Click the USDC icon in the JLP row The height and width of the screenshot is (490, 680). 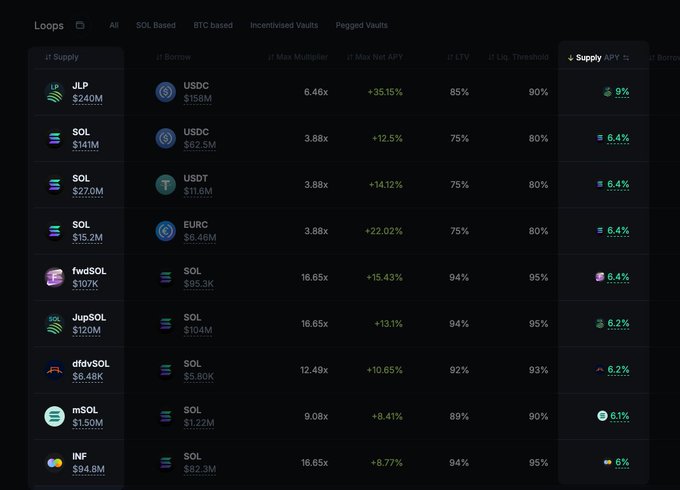point(165,92)
